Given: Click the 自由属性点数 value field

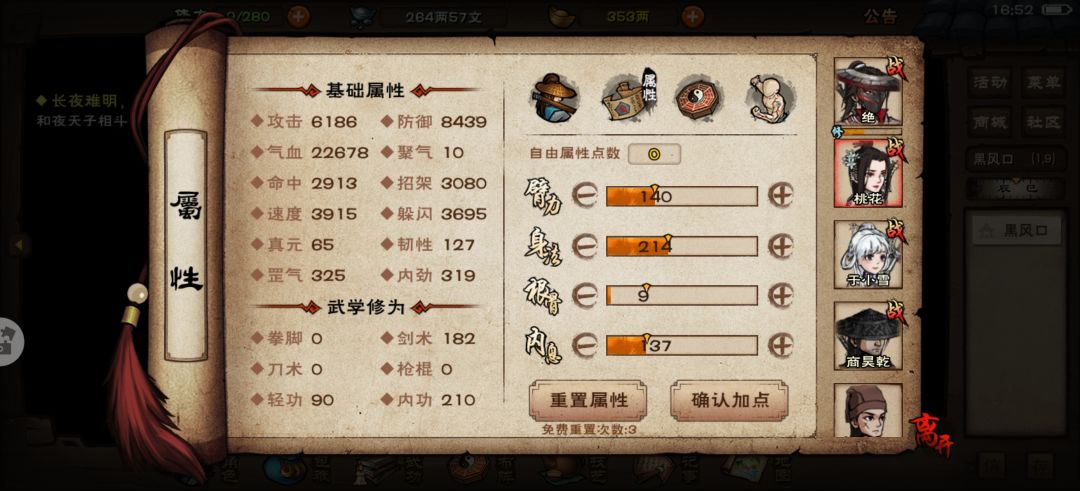Looking at the screenshot, I should click(x=654, y=154).
